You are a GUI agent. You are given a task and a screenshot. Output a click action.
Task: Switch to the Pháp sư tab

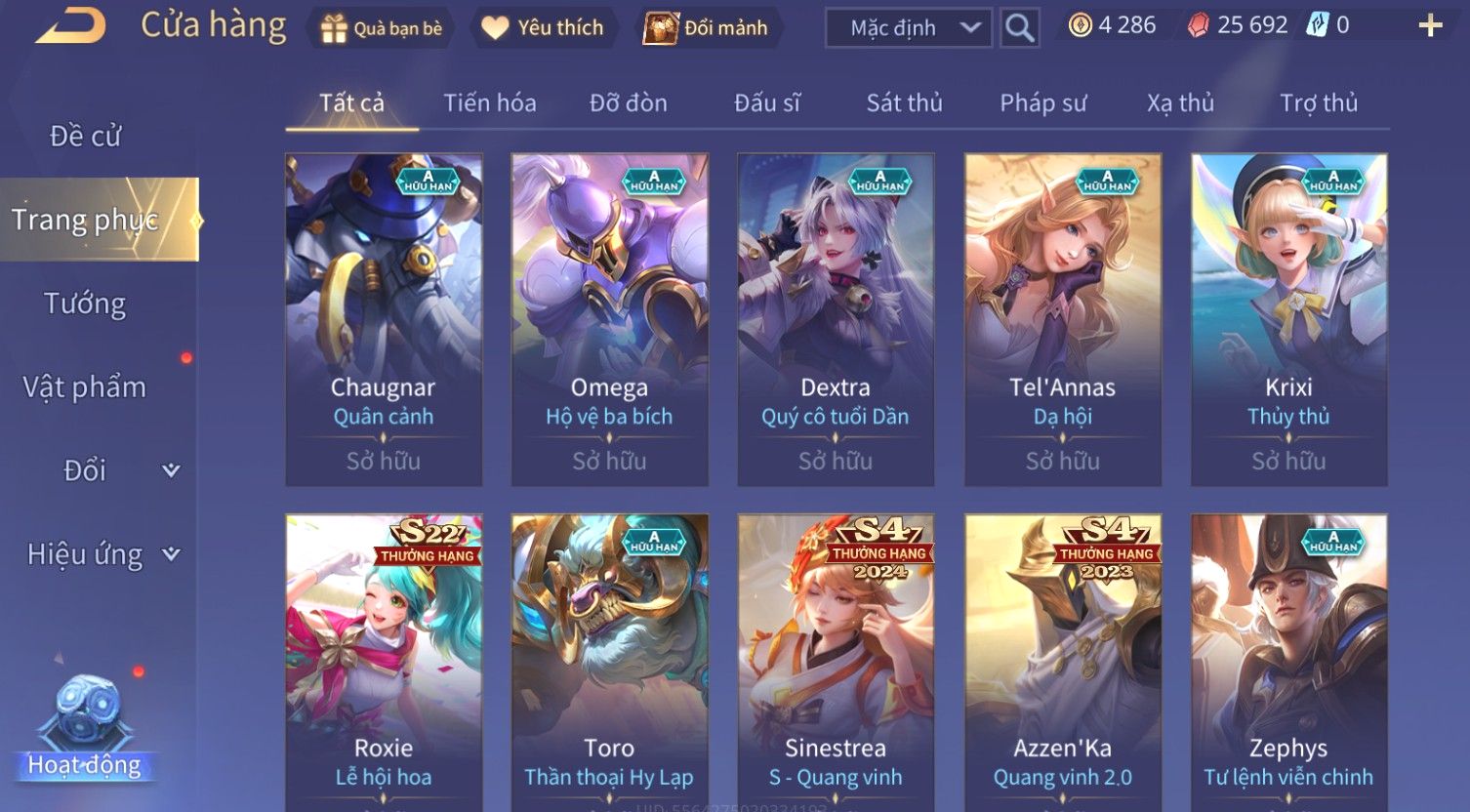[x=1042, y=102]
